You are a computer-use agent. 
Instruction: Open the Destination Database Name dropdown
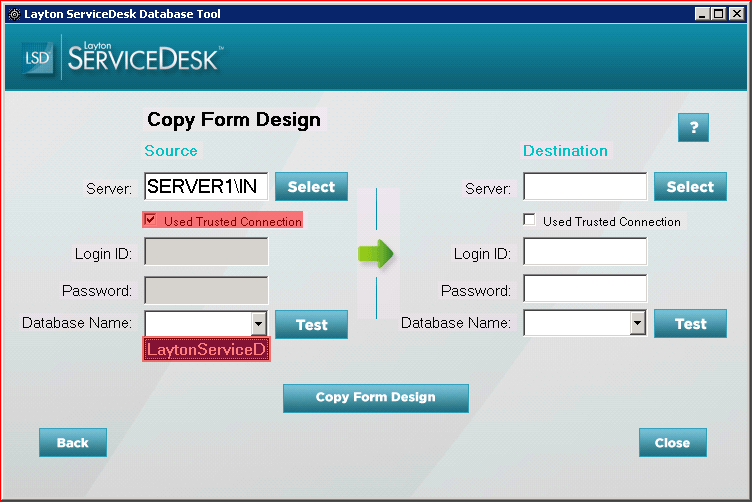tap(637, 323)
